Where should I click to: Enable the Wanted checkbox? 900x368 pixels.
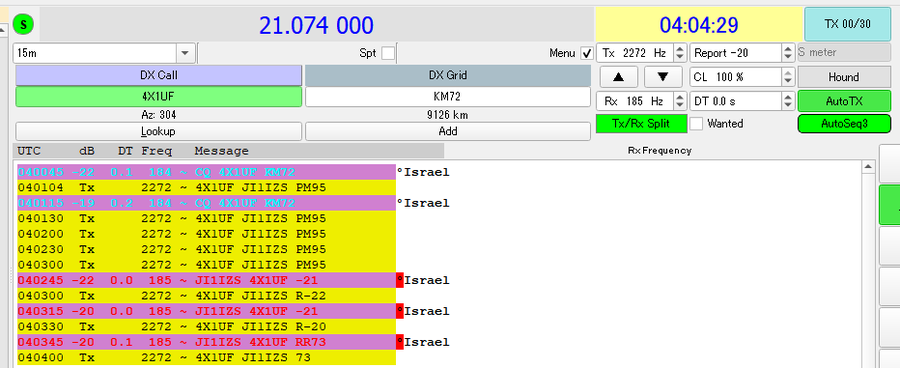coord(696,123)
